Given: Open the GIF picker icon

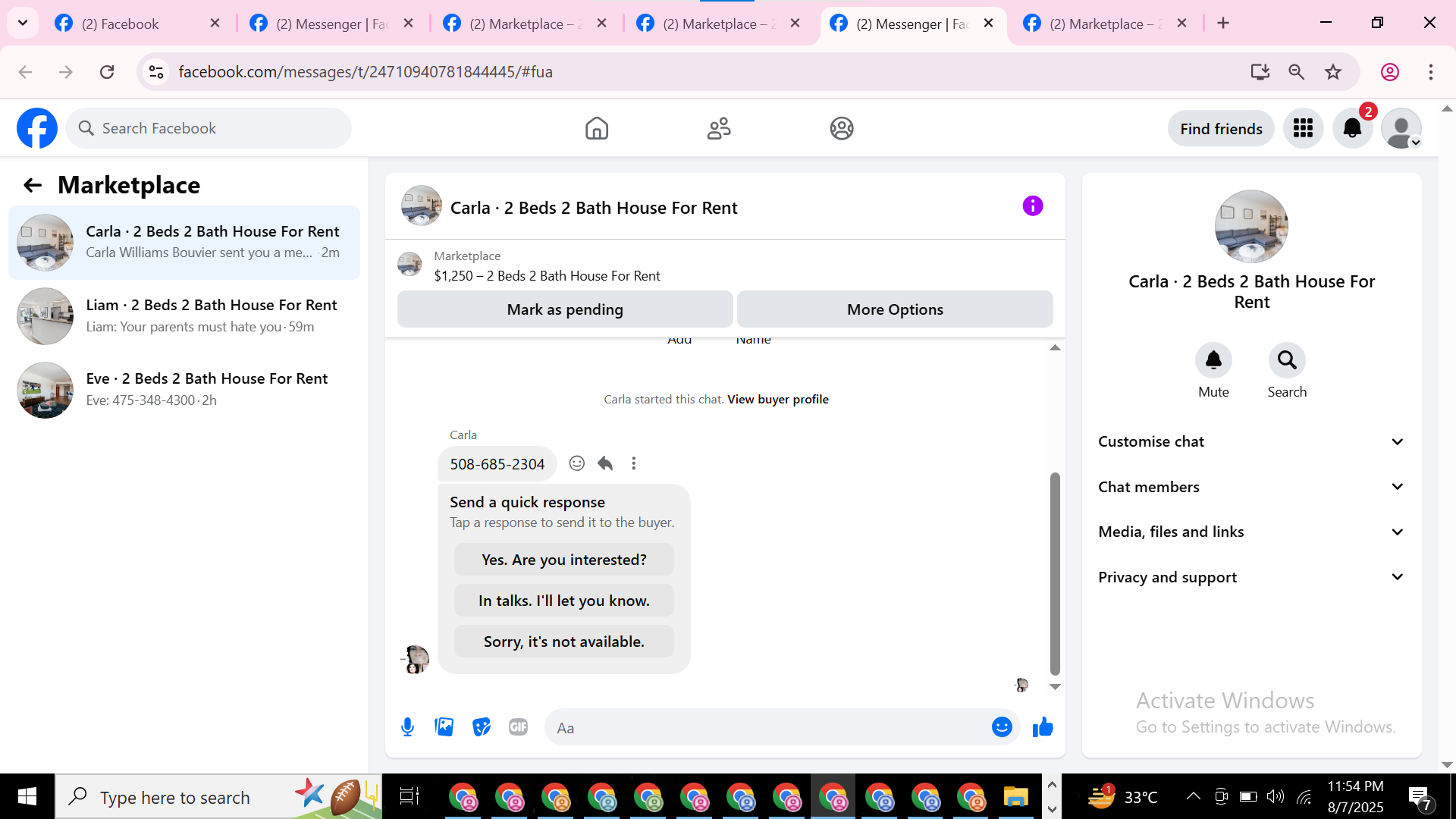Looking at the screenshot, I should pyautogui.click(x=518, y=727).
